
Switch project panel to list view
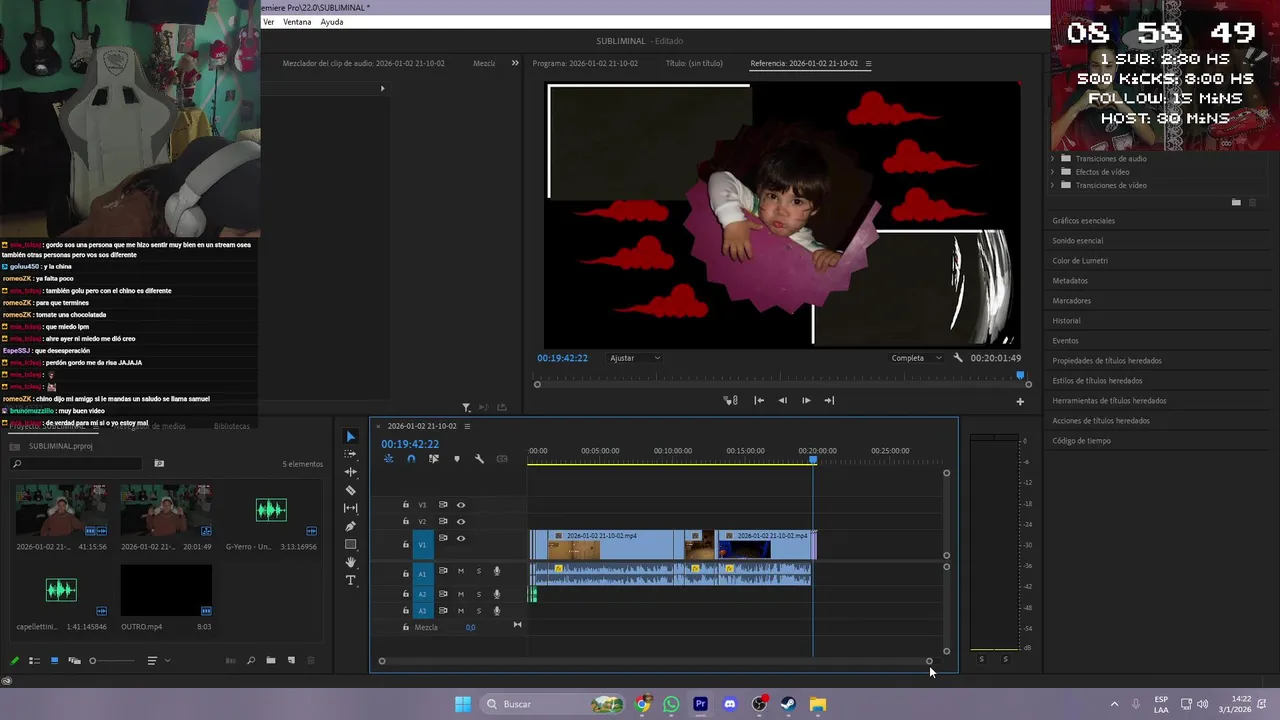pos(34,660)
